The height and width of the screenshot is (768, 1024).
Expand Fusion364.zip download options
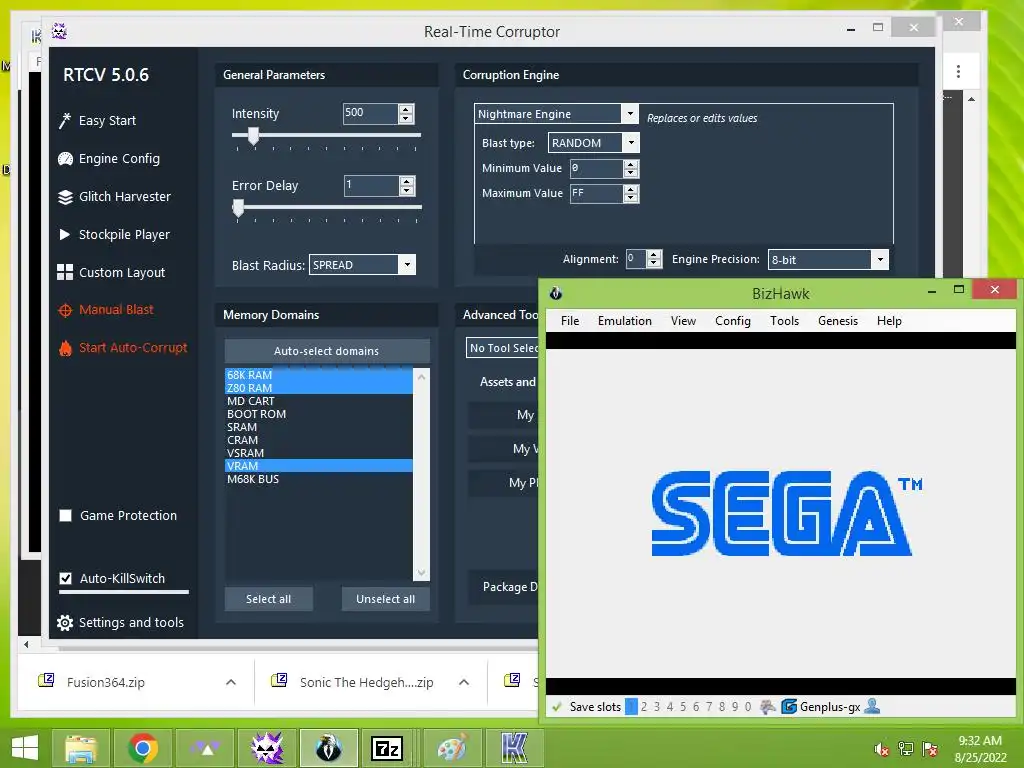pyautogui.click(x=231, y=682)
